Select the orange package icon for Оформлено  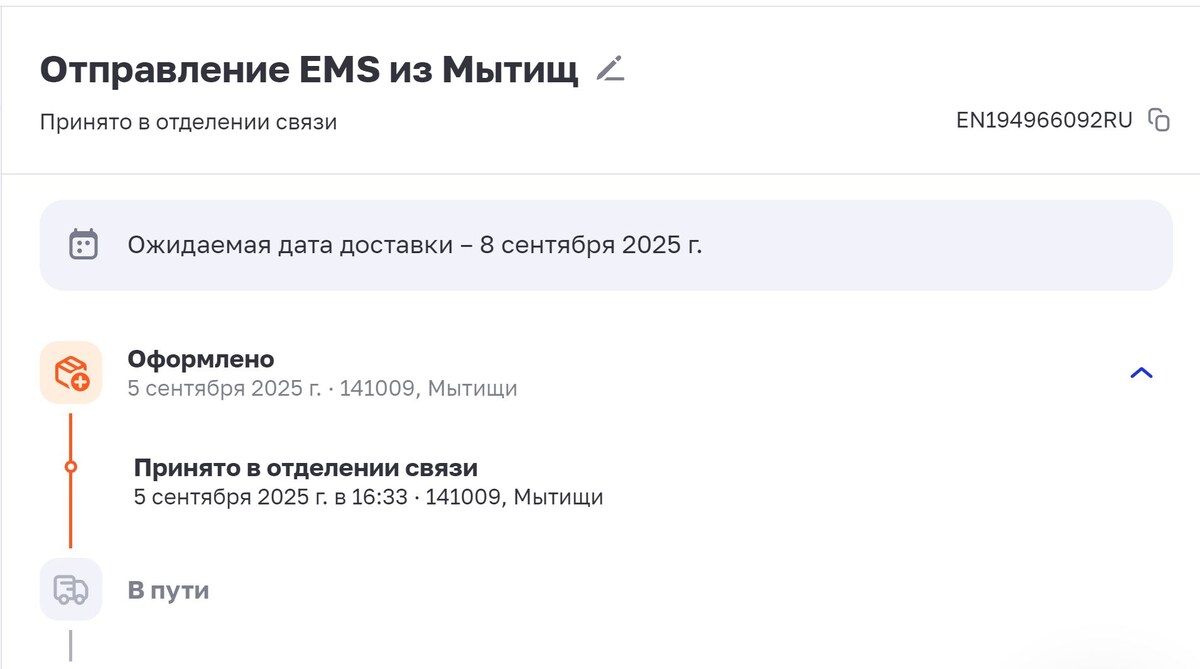70,371
